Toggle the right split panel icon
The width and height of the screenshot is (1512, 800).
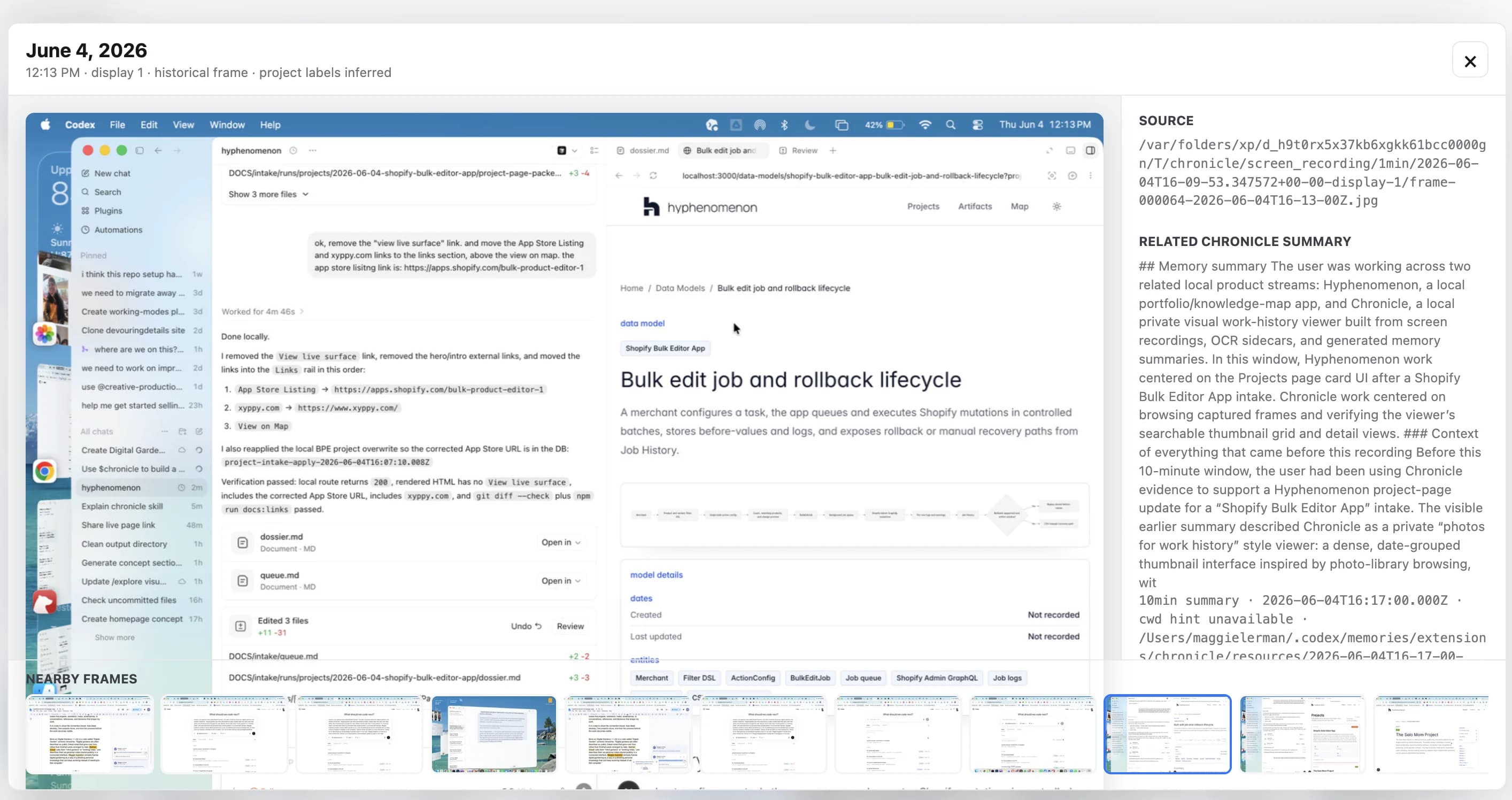tap(1090, 150)
